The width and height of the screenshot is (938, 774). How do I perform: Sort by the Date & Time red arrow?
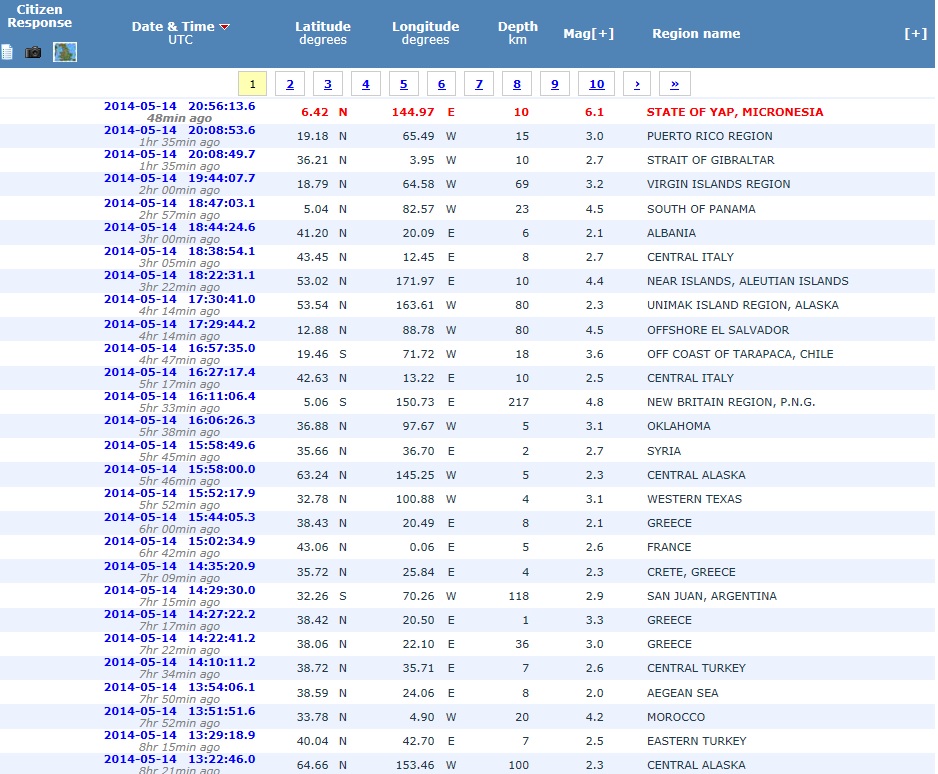click(x=225, y=27)
